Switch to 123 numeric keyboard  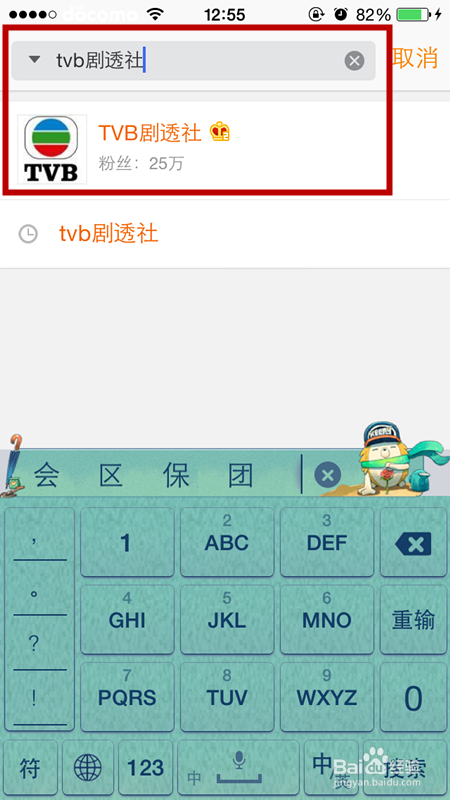(145, 767)
